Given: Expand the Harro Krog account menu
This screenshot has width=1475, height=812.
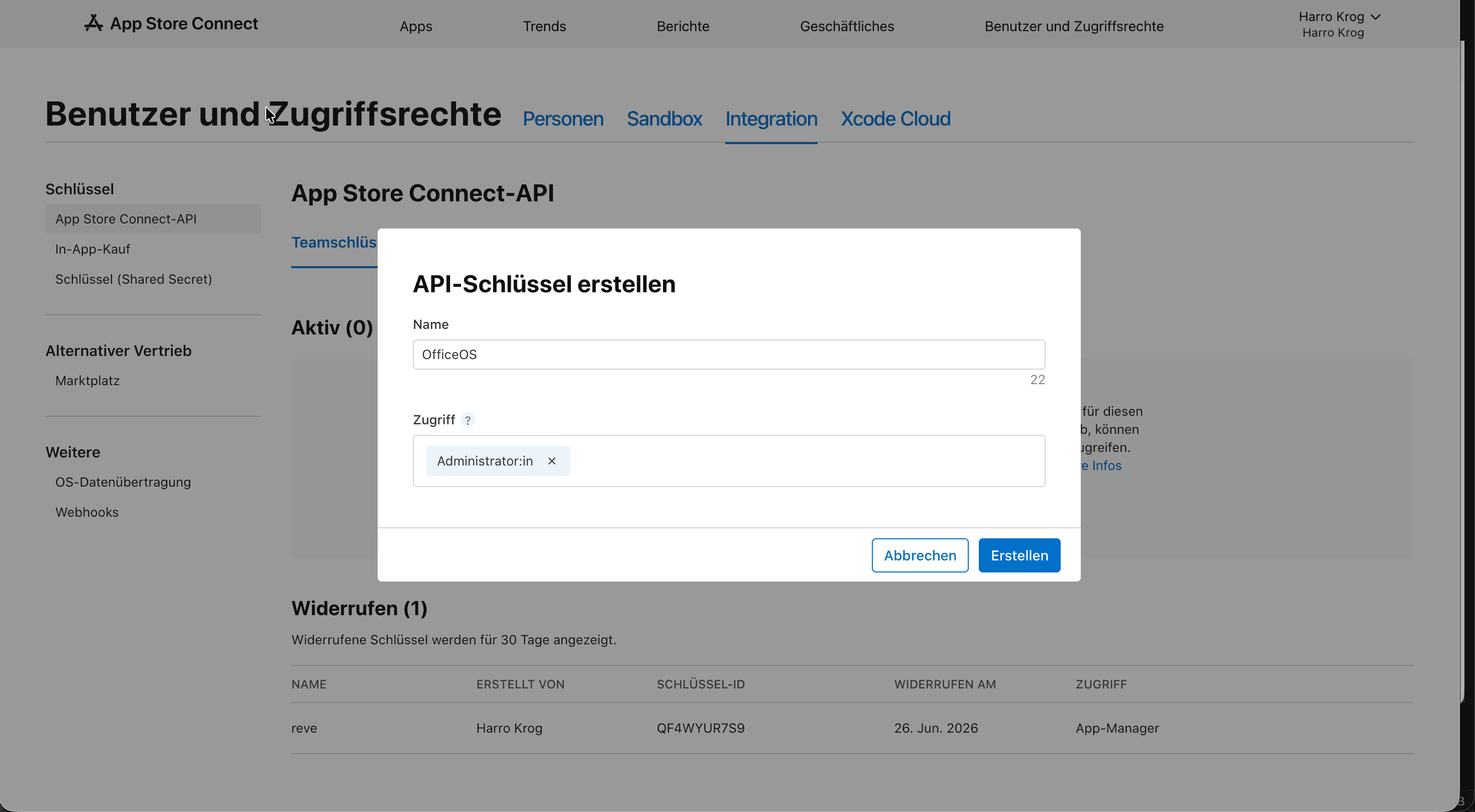Looking at the screenshot, I should 1339,24.
